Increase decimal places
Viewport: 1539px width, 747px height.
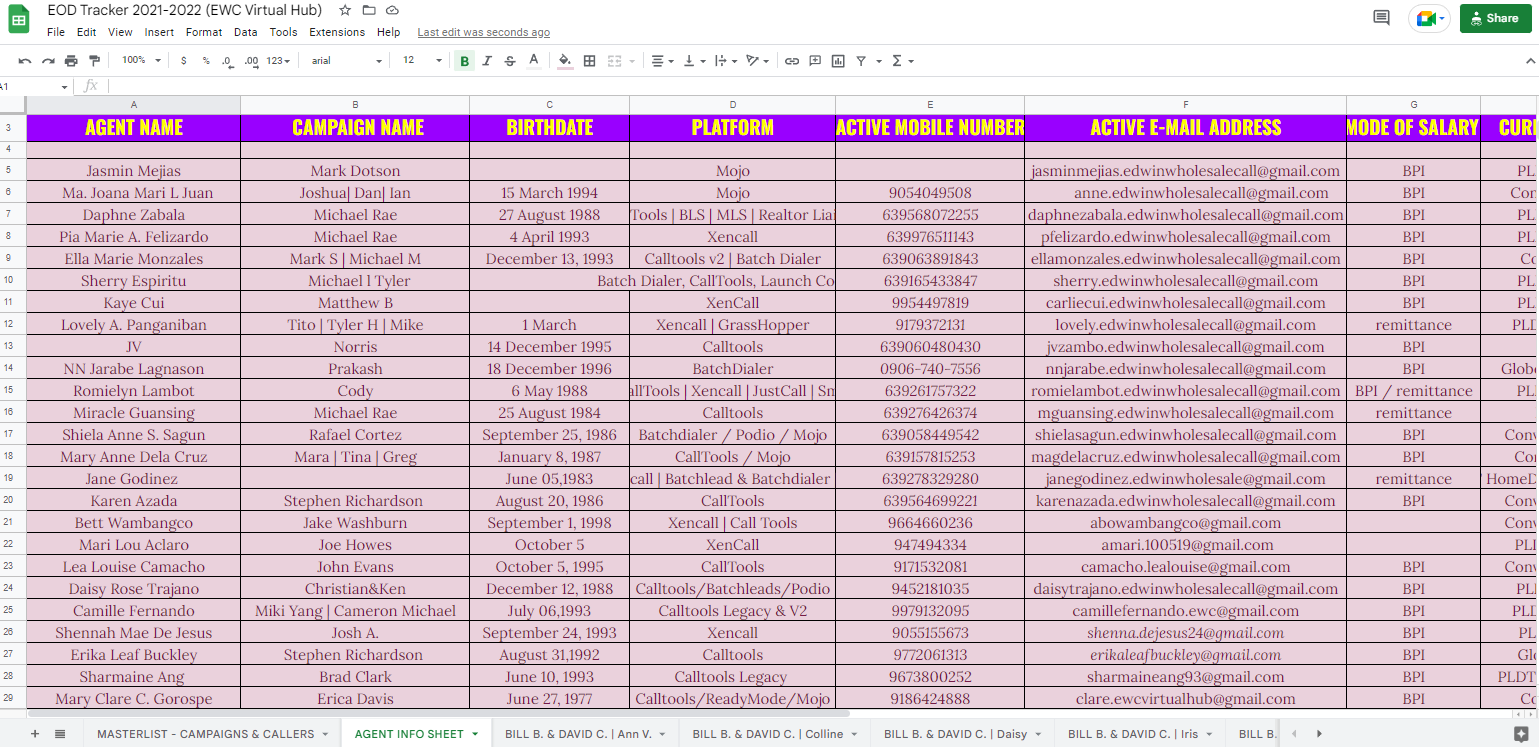[x=251, y=61]
